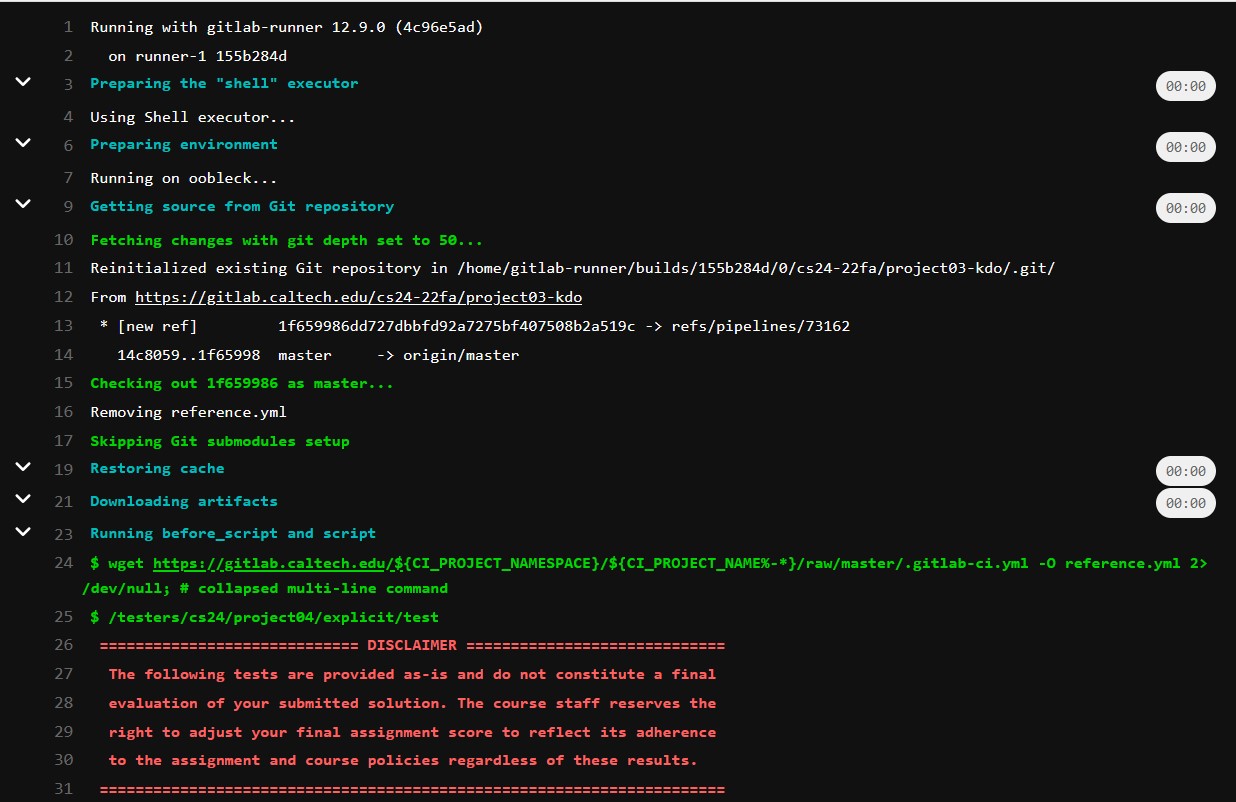Viewport: 1236px width, 802px height.
Task: Open the gitlab.caltech.edu project03-kdo repository link
Action: (358, 297)
